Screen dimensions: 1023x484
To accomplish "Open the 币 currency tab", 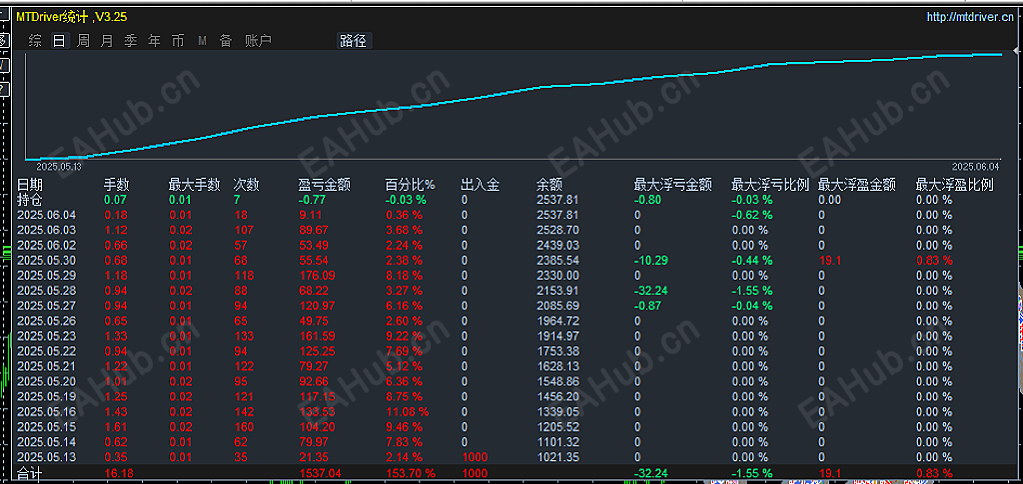I will [178, 41].
